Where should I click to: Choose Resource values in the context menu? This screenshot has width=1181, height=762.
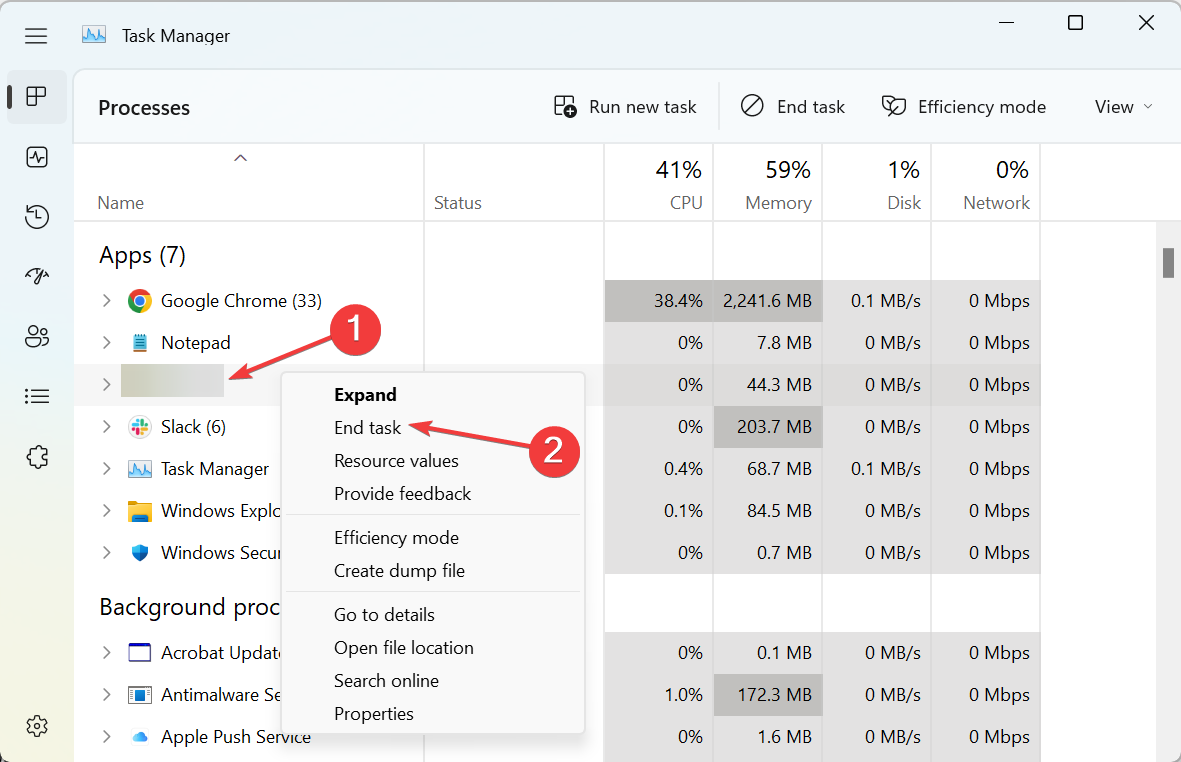pos(433,461)
